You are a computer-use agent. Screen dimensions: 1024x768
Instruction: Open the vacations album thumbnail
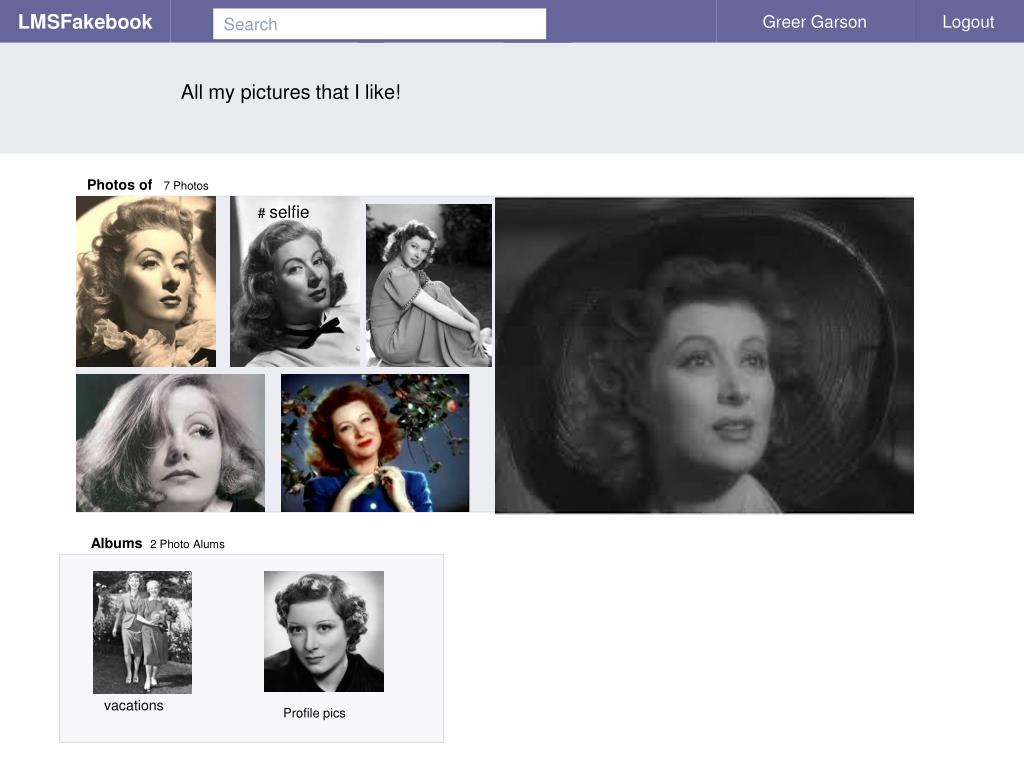[x=142, y=632]
